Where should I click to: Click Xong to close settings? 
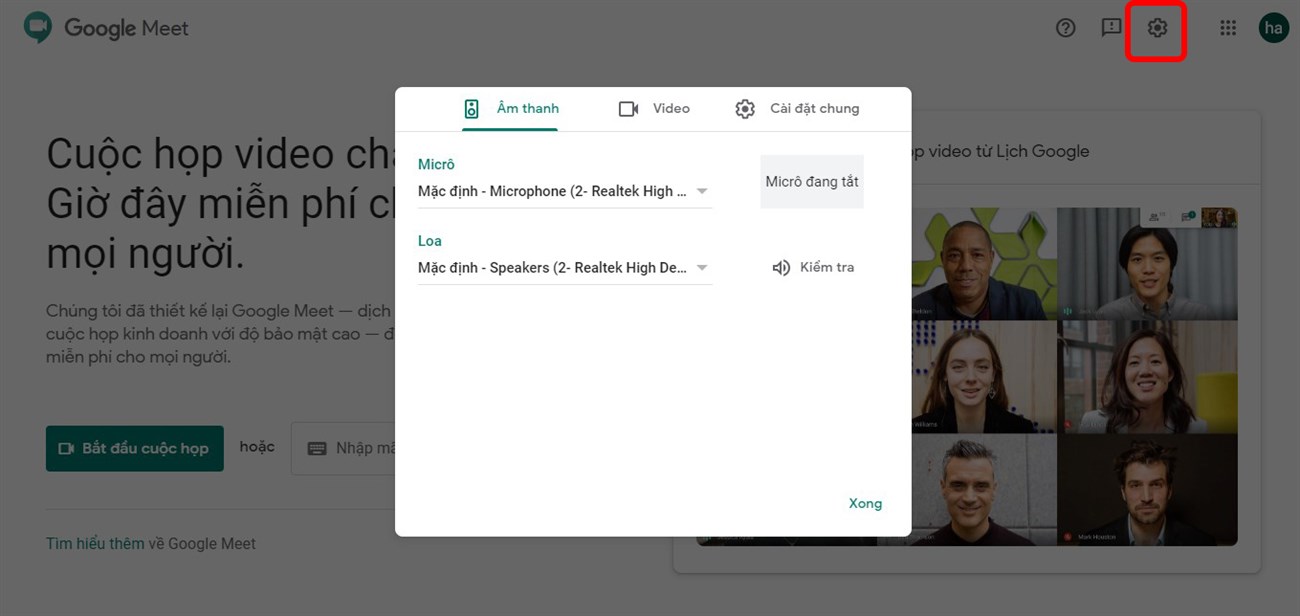coord(865,503)
